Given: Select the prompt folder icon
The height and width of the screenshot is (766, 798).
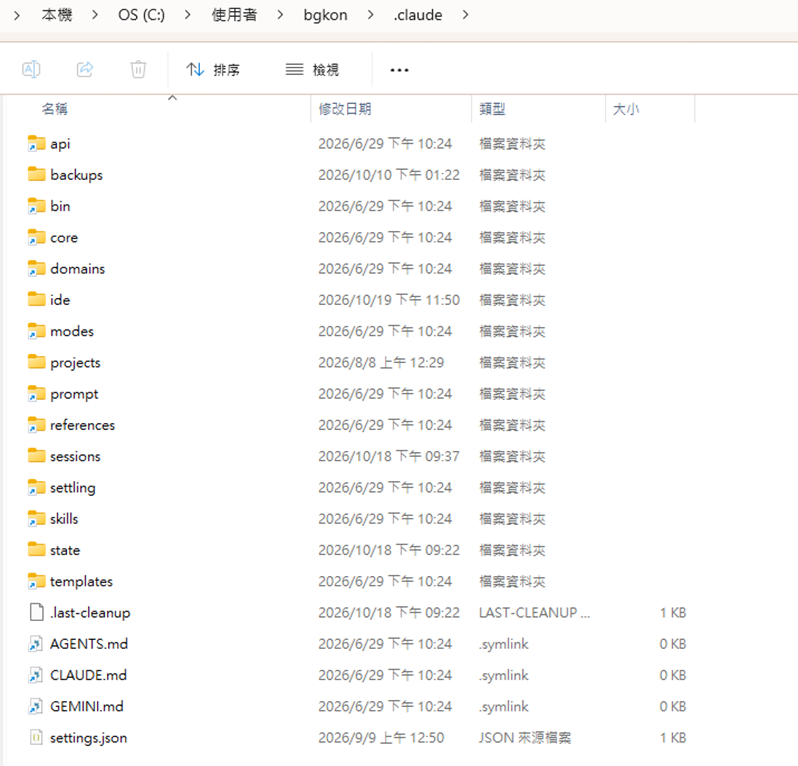Looking at the screenshot, I should click(37, 393).
